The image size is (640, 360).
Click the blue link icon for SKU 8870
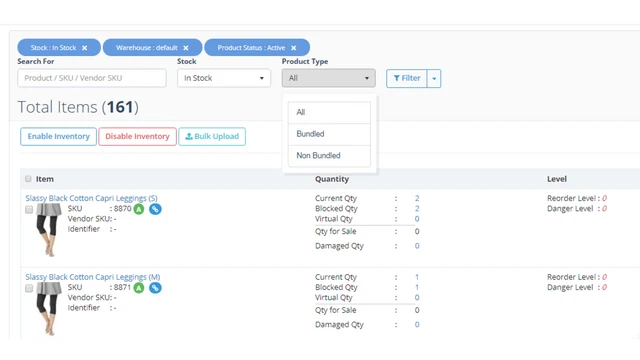click(x=155, y=209)
